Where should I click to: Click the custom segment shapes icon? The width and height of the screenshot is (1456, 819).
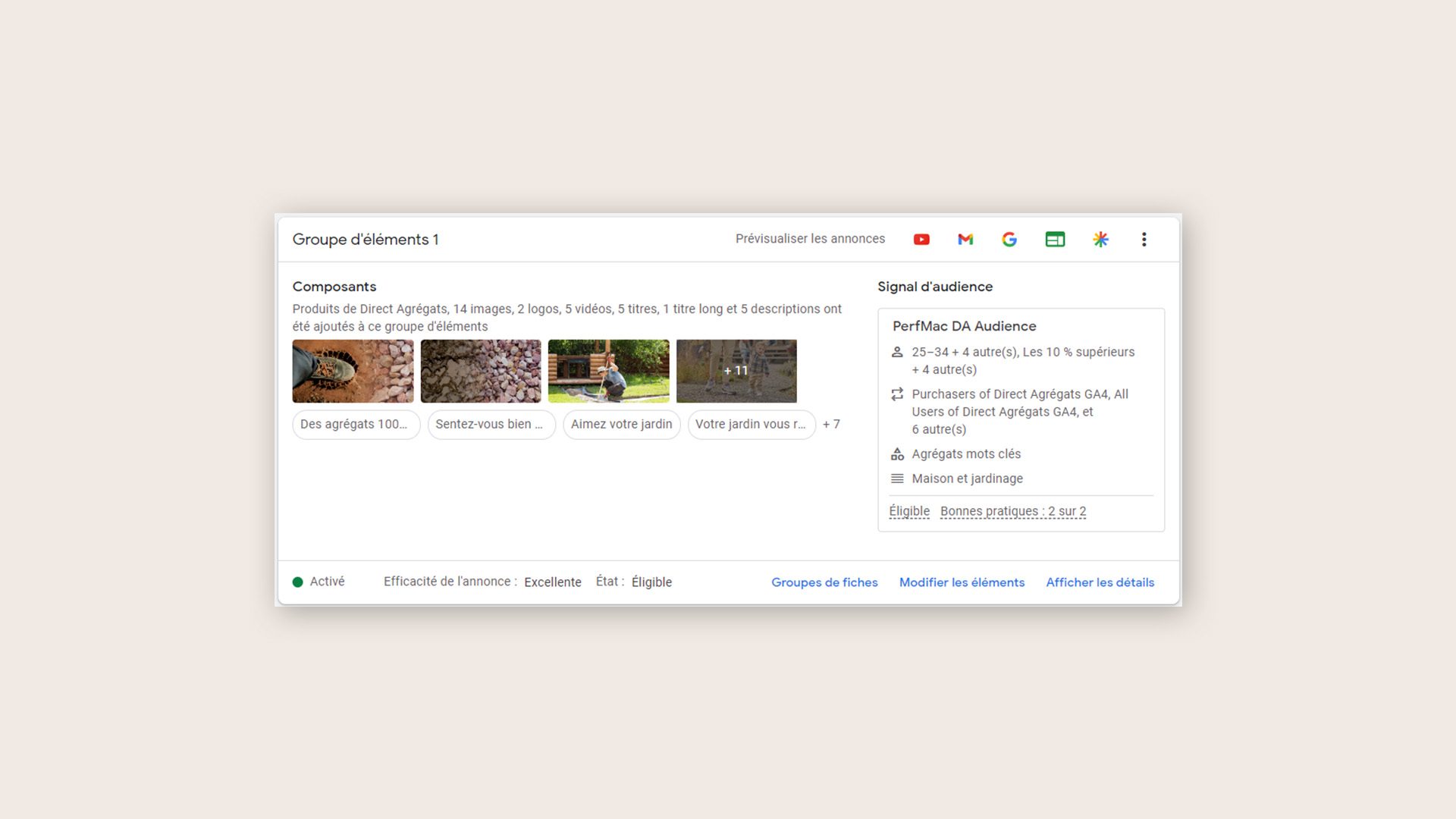(897, 454)
